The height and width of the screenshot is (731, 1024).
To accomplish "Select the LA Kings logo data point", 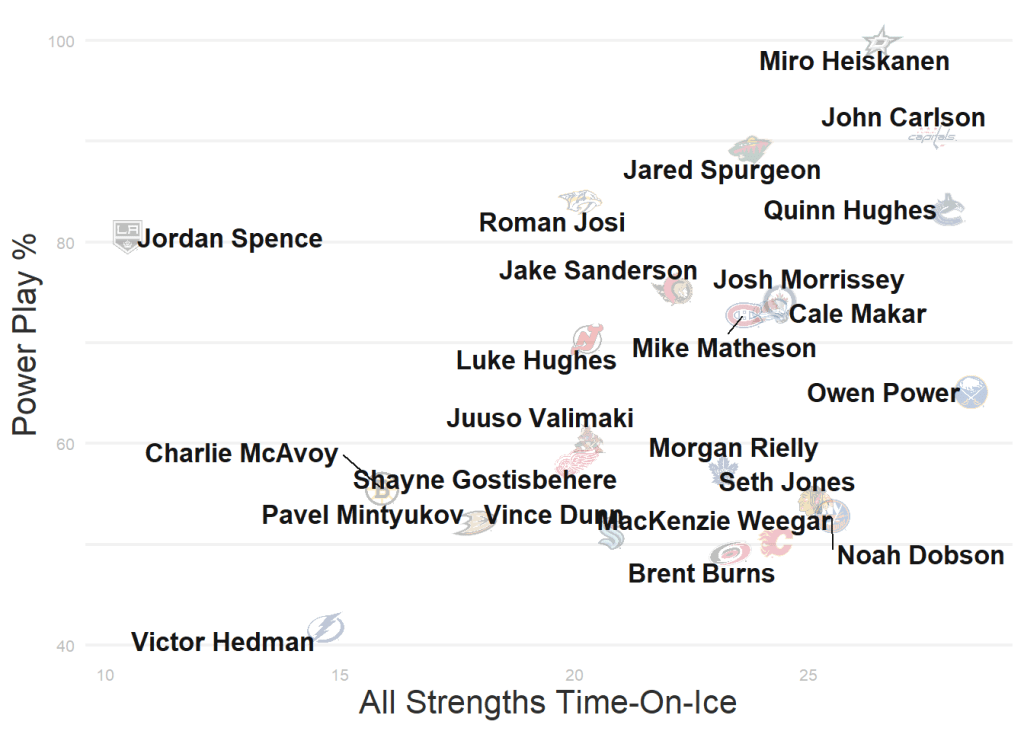I will (x=125, y=235).
